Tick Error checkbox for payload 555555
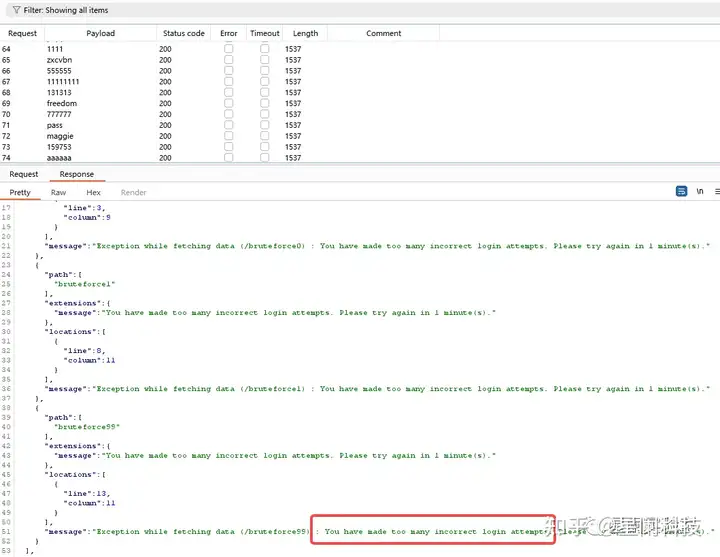720x557 pixels. [229, 71]
